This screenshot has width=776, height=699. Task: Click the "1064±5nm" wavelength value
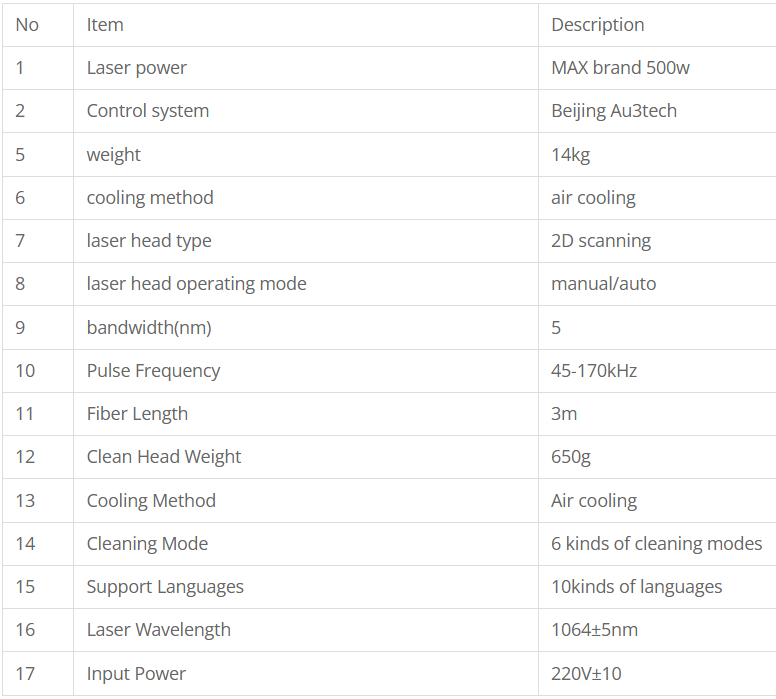[x=595, y=630]
